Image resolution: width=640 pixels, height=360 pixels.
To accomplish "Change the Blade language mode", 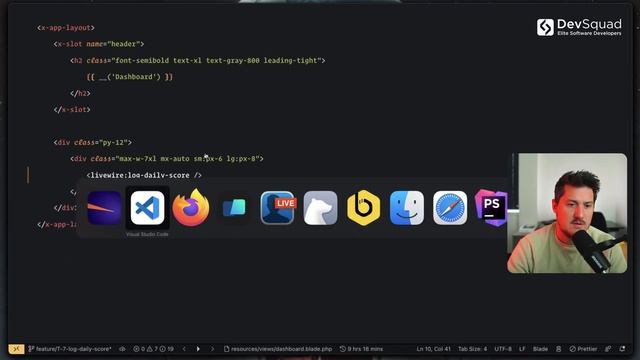I will tap(540, 349).
